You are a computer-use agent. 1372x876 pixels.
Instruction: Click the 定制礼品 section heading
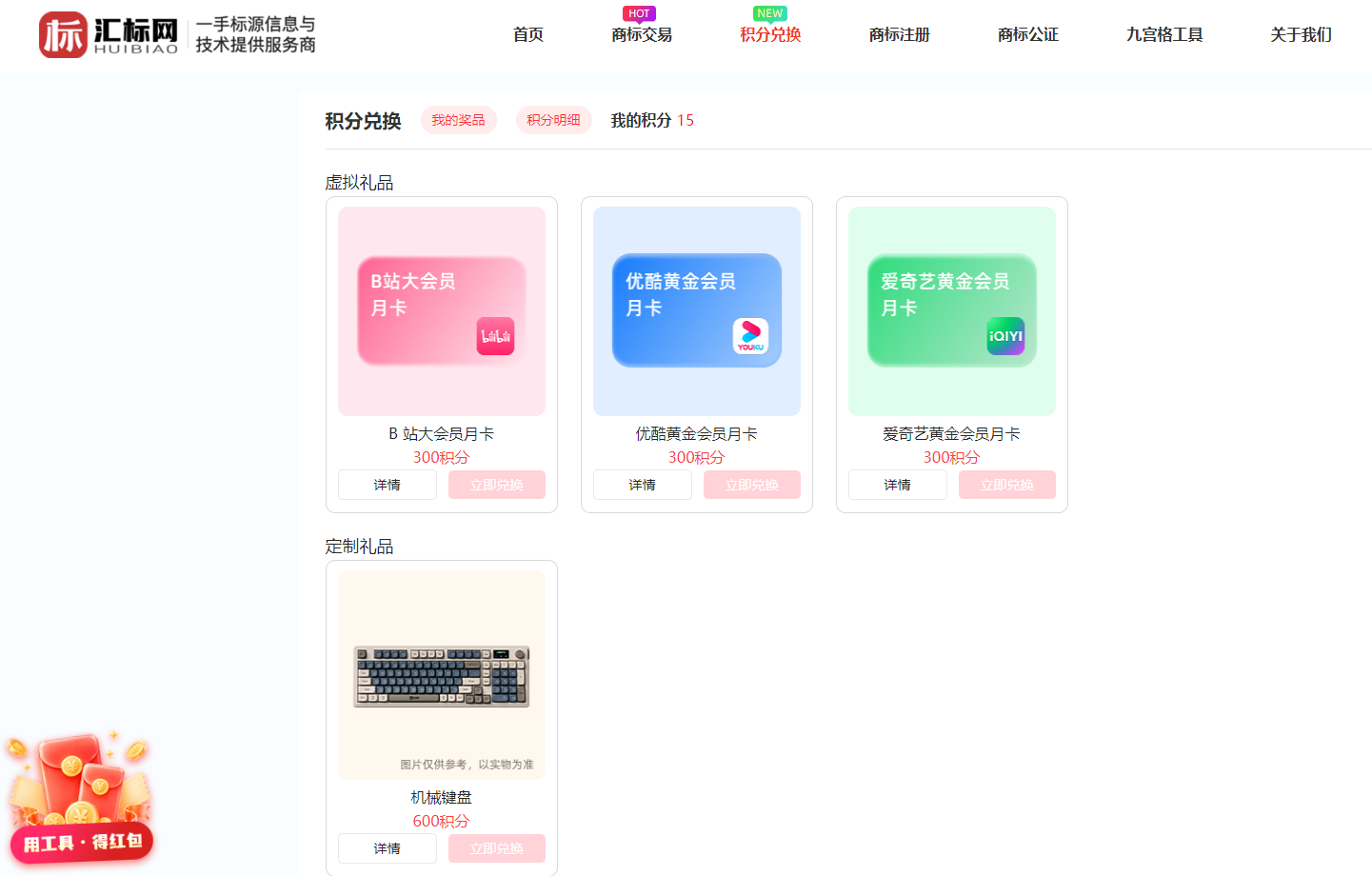point(359,547)
